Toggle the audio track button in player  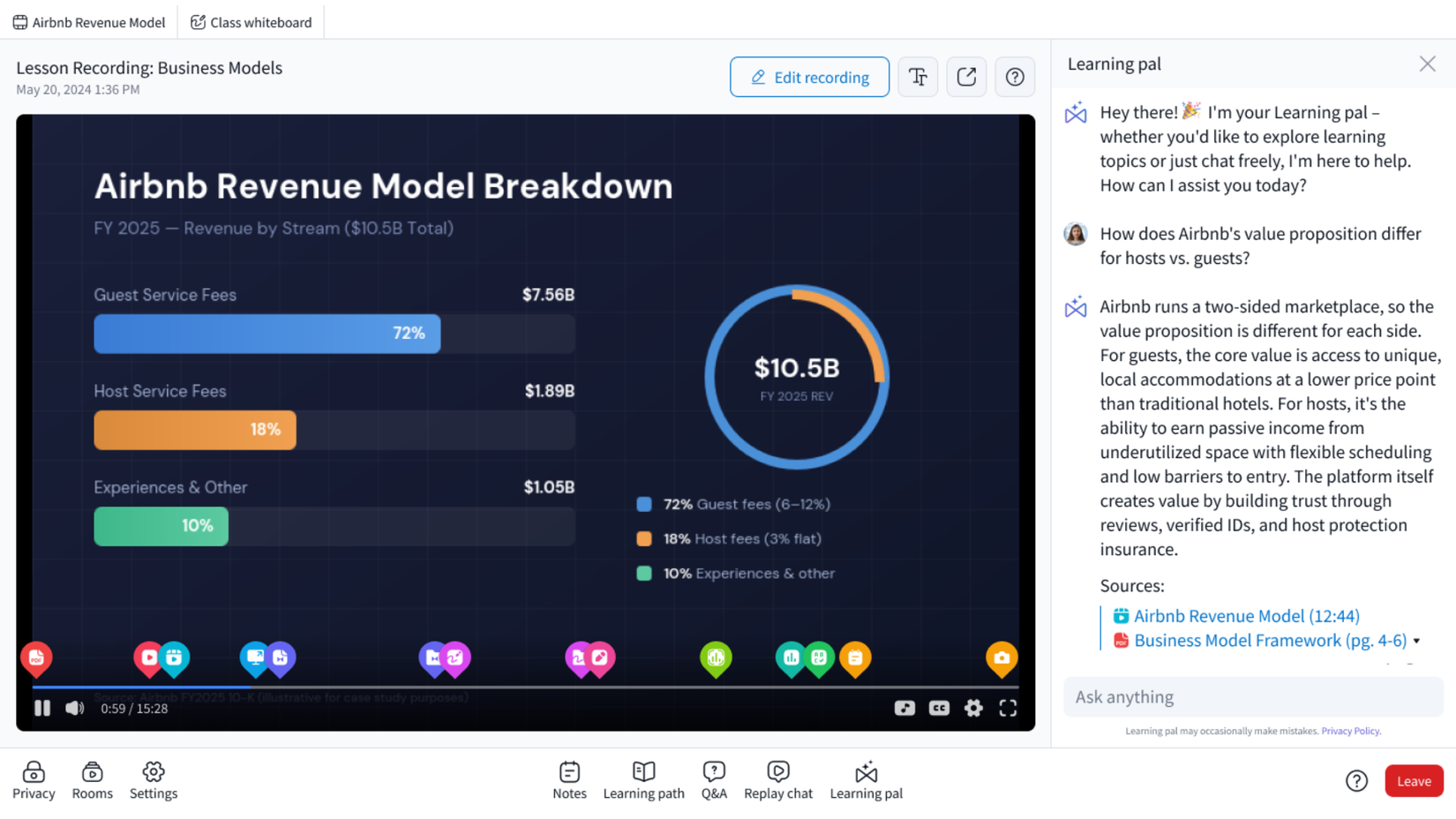[x=904, y=708]
